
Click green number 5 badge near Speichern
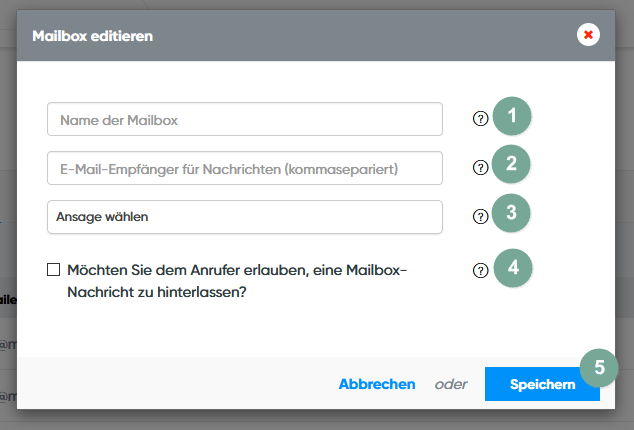598,367
